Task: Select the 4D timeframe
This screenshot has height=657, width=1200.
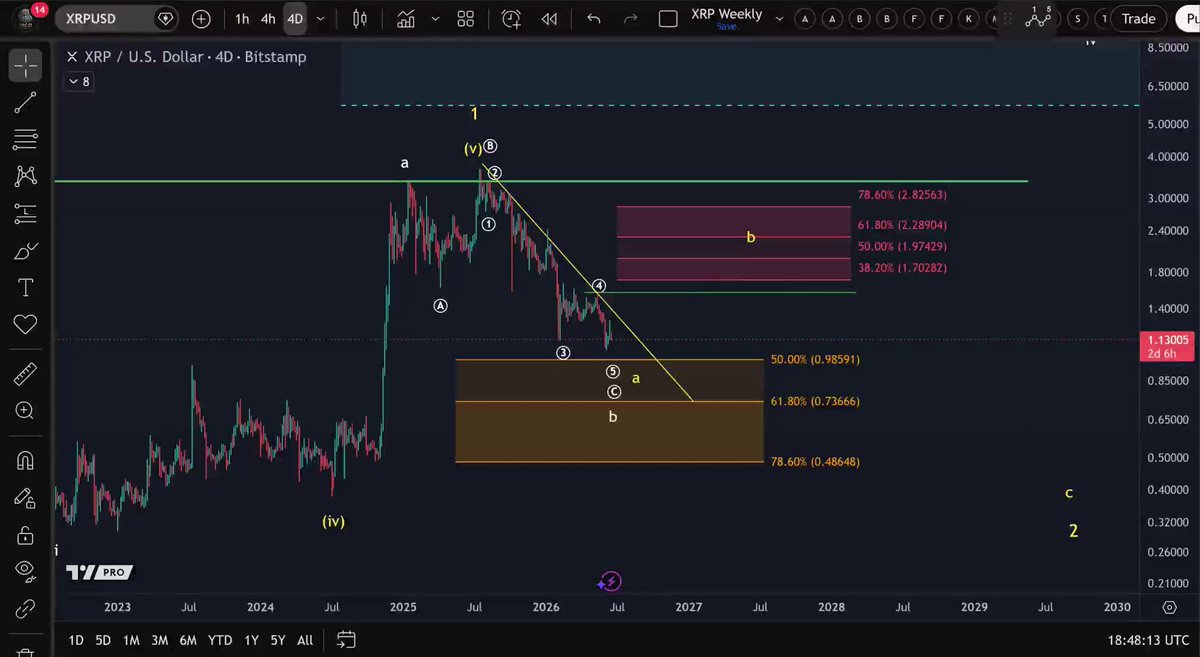Action: point(294,18)
